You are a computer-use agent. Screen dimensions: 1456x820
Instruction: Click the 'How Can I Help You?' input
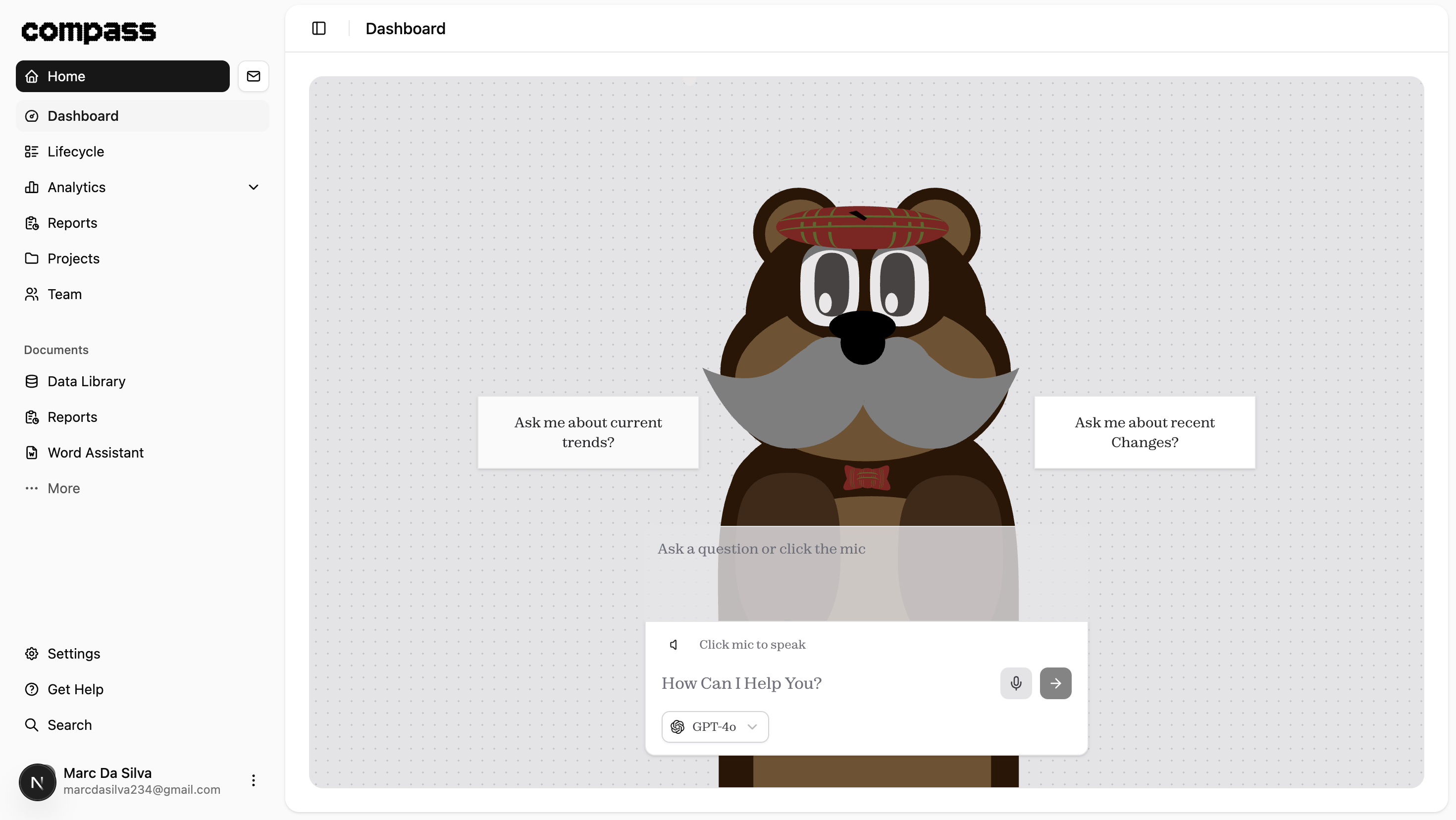[x=825, y=683]
